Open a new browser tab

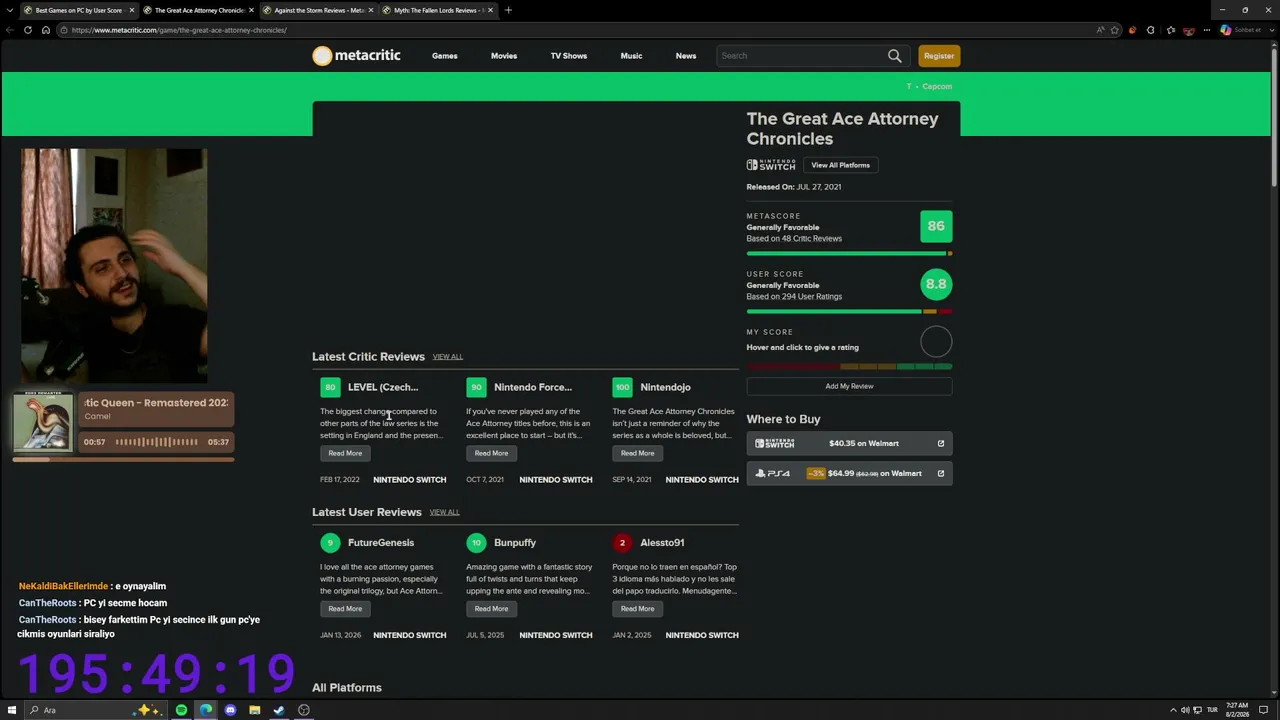point(508,10)
